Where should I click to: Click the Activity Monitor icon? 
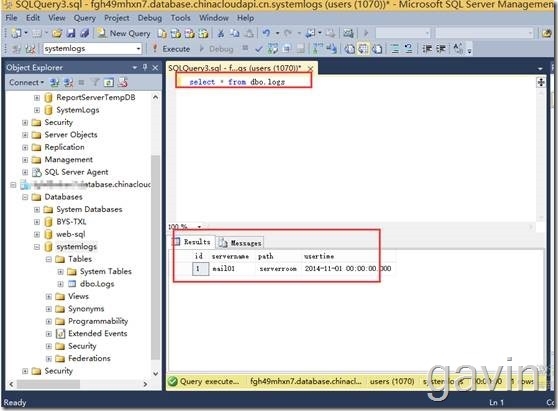[348, 33]
